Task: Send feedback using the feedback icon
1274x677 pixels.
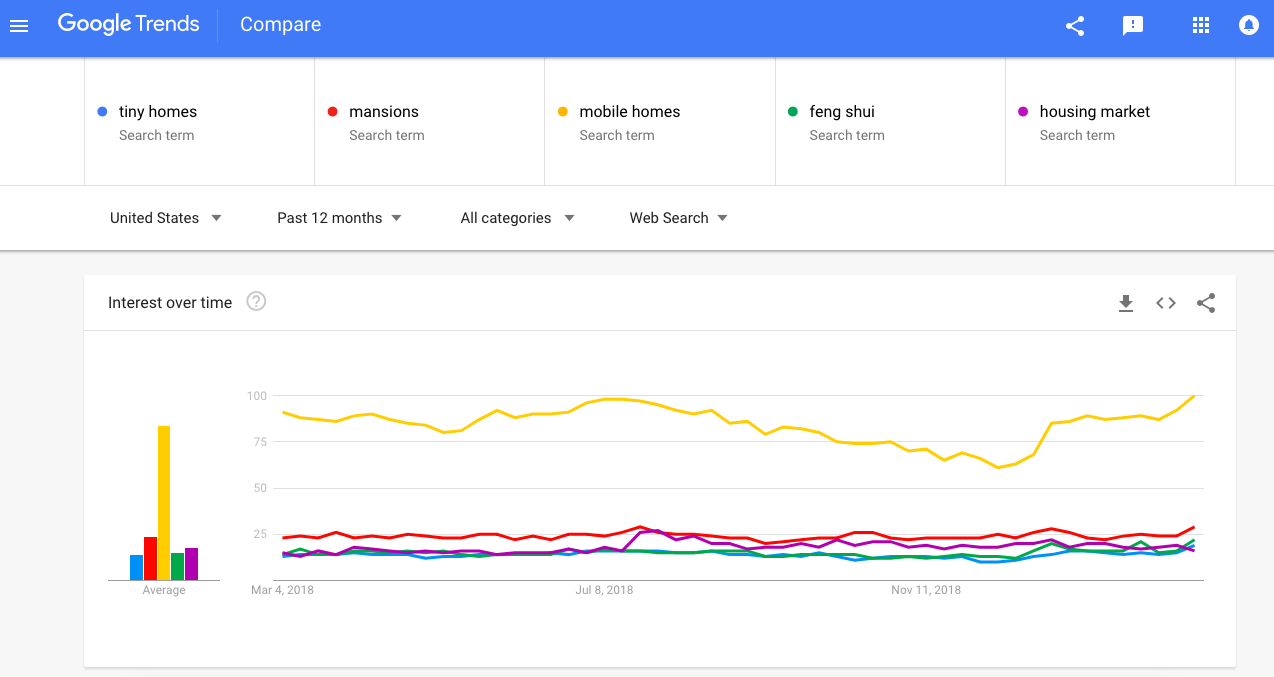Action: click(1133, 26)
